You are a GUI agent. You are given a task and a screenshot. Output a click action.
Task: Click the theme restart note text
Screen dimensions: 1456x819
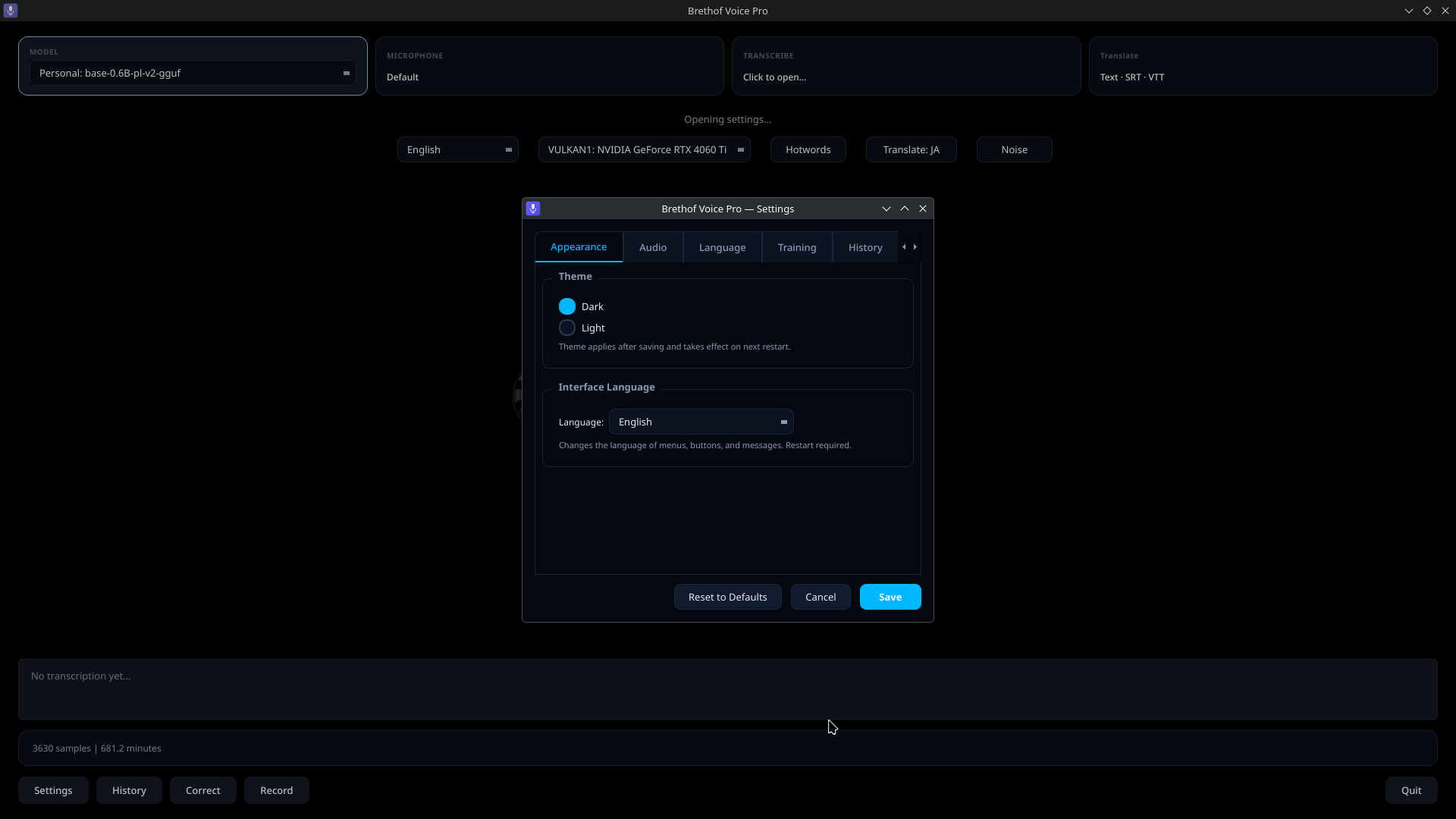(674, 347)
